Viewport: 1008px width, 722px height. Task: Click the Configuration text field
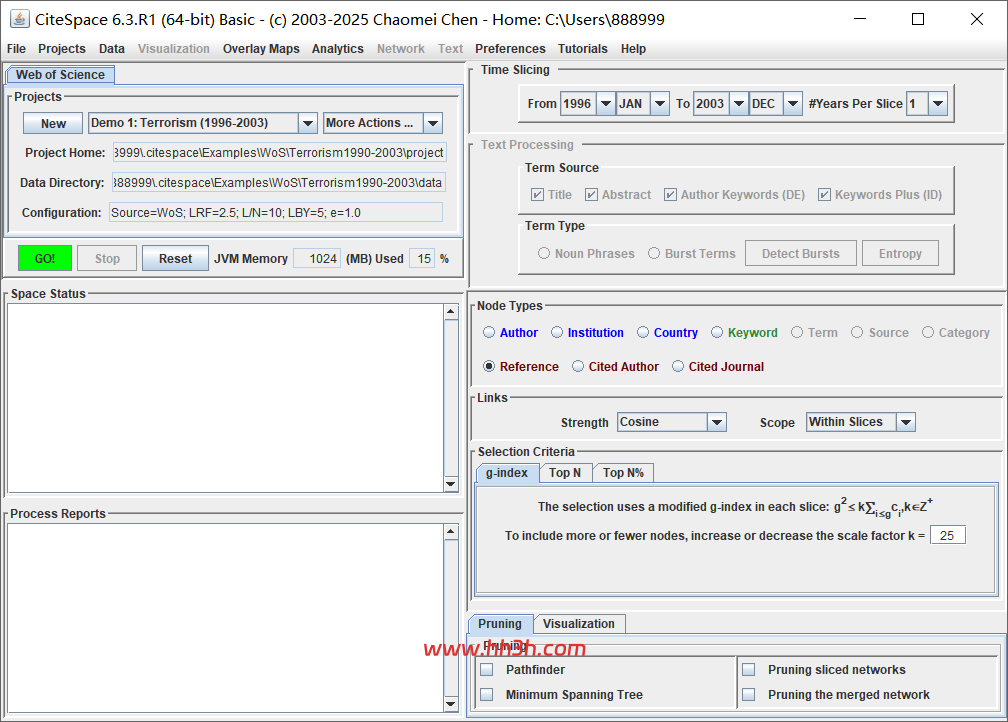point(276,212)
